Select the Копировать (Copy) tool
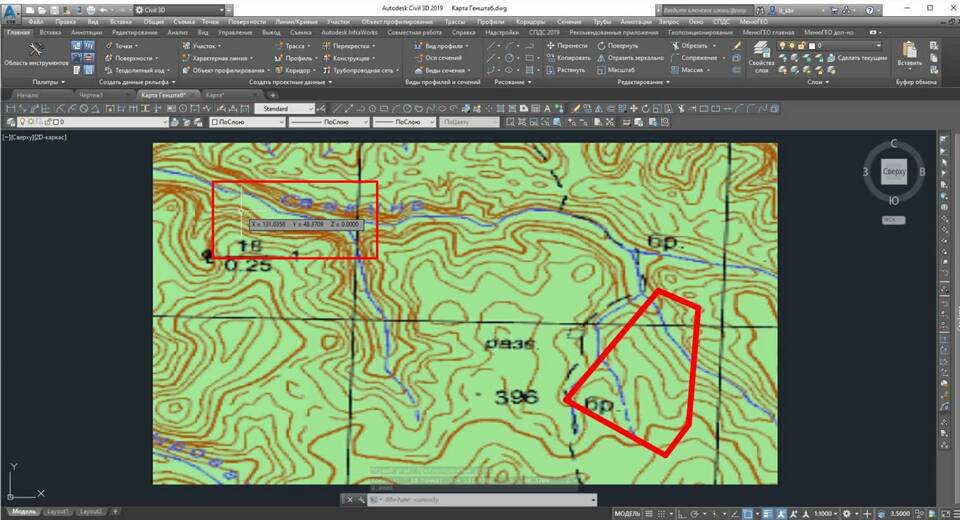 568,58
